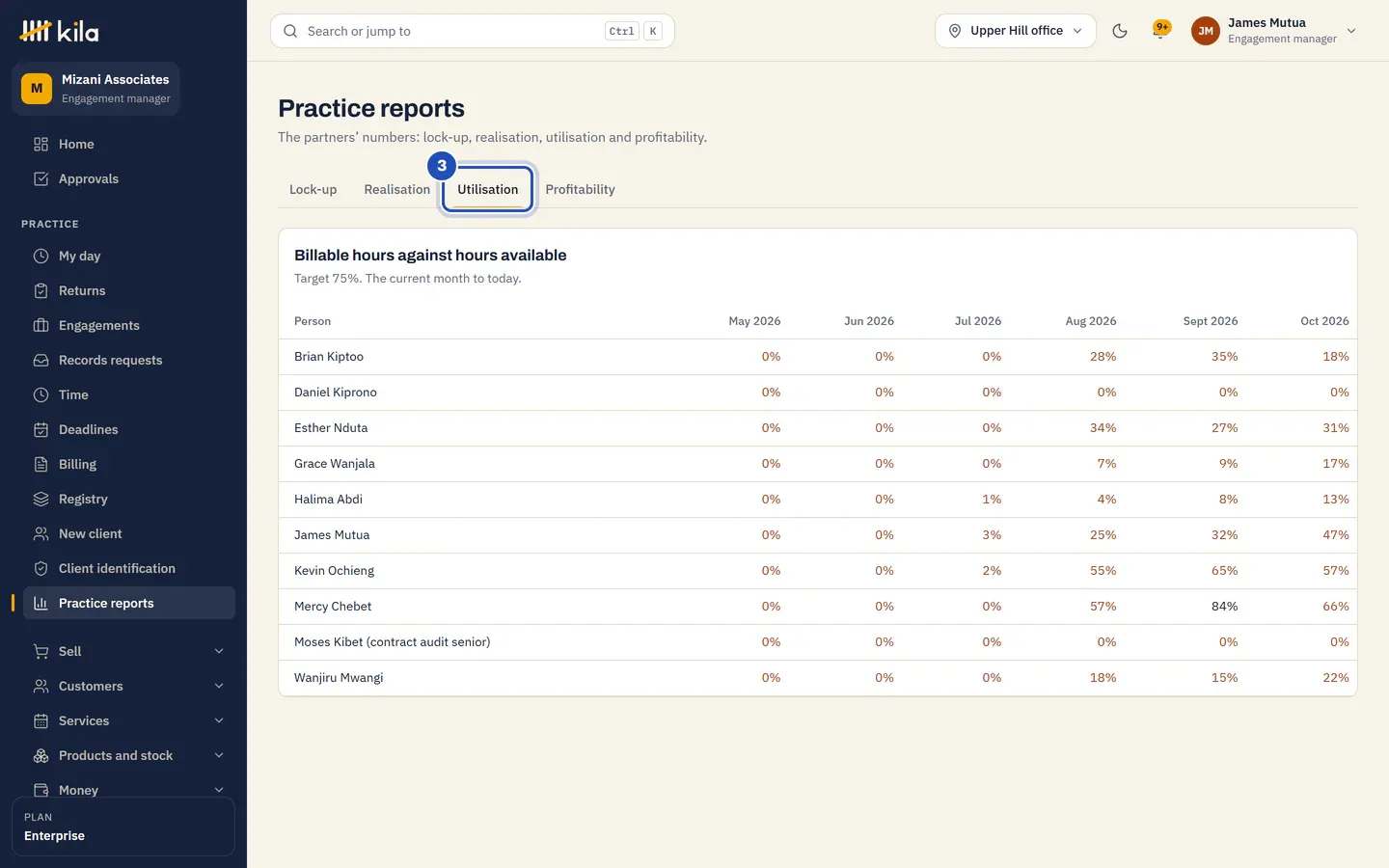The height and width of the screenshot is (868, 1389).
Task: Click the Deadlines calendar icon
Action: (x=41, y=429)
